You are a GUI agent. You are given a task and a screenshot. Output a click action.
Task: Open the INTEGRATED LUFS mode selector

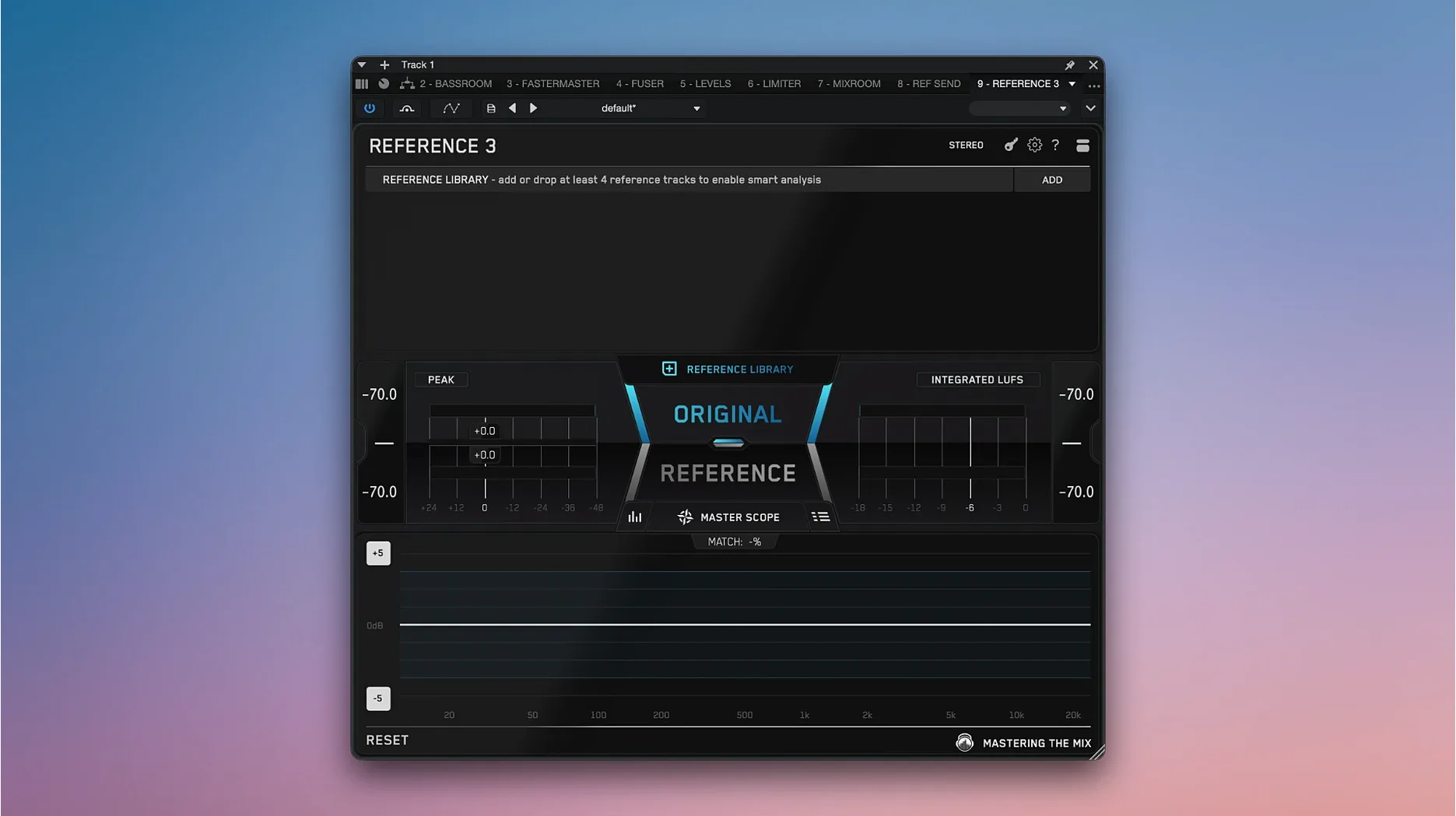(x=977, y=380)
